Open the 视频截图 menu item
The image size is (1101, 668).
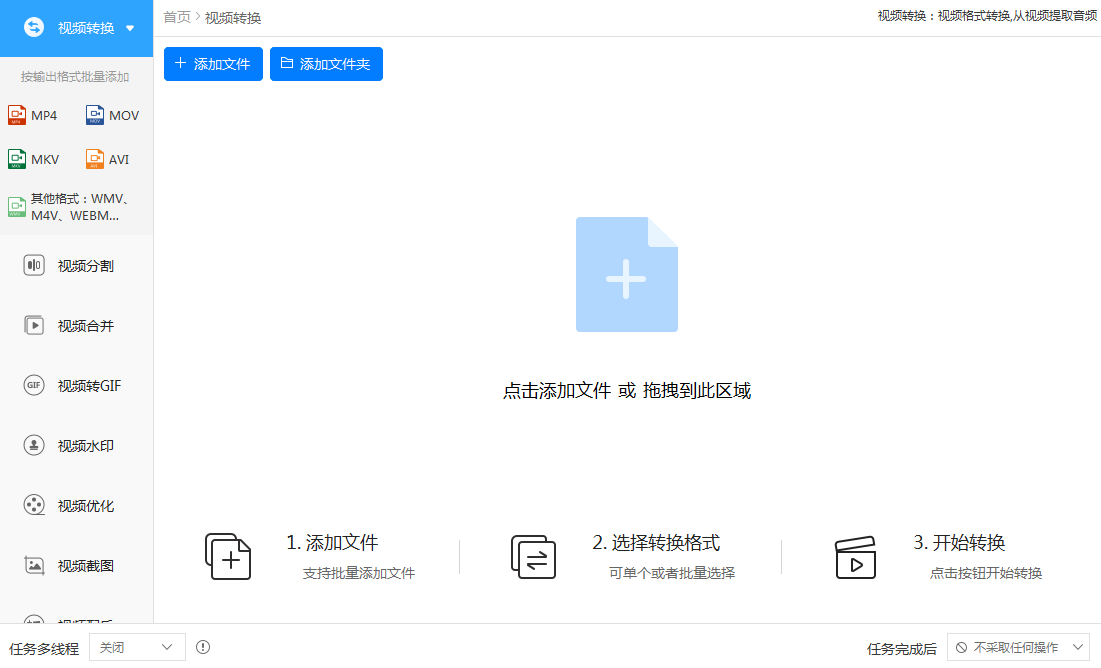[77, 565]
